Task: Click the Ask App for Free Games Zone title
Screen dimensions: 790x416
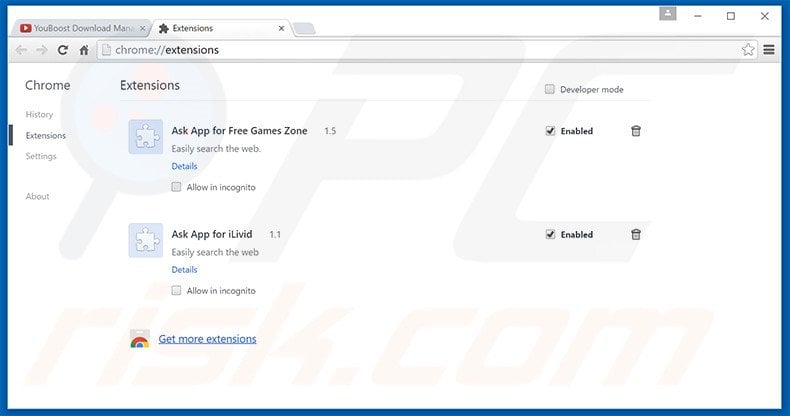Action: click(x=239, y=131)
